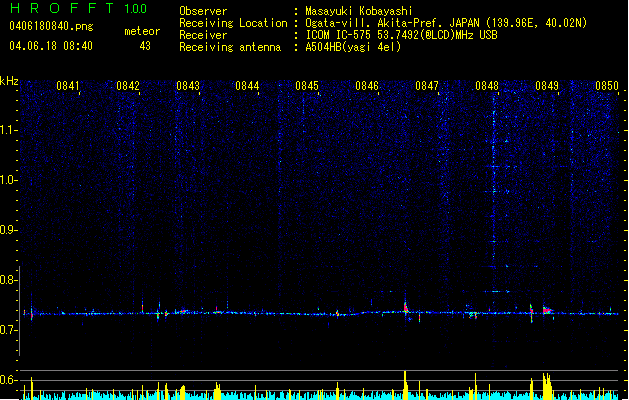
Task: Select the meteor count value 43
Action: (145, 46)
